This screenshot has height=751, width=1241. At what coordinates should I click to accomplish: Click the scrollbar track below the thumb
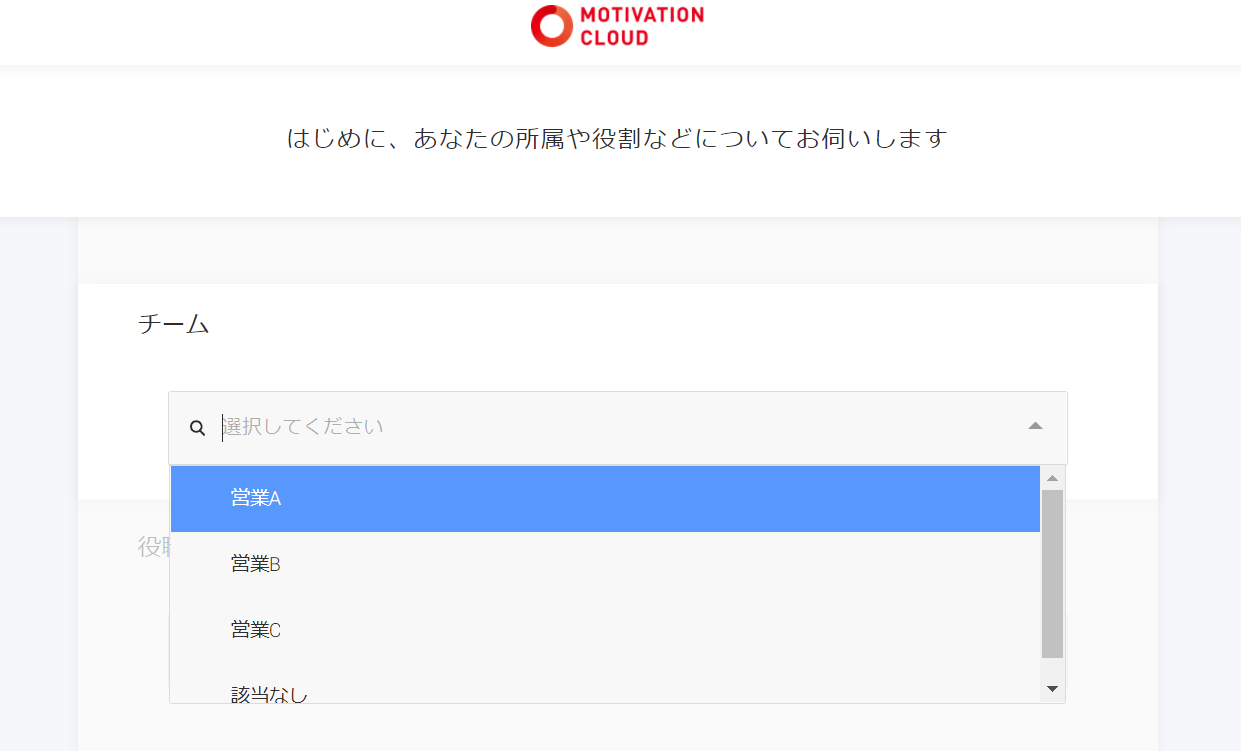pos(1052,668)
